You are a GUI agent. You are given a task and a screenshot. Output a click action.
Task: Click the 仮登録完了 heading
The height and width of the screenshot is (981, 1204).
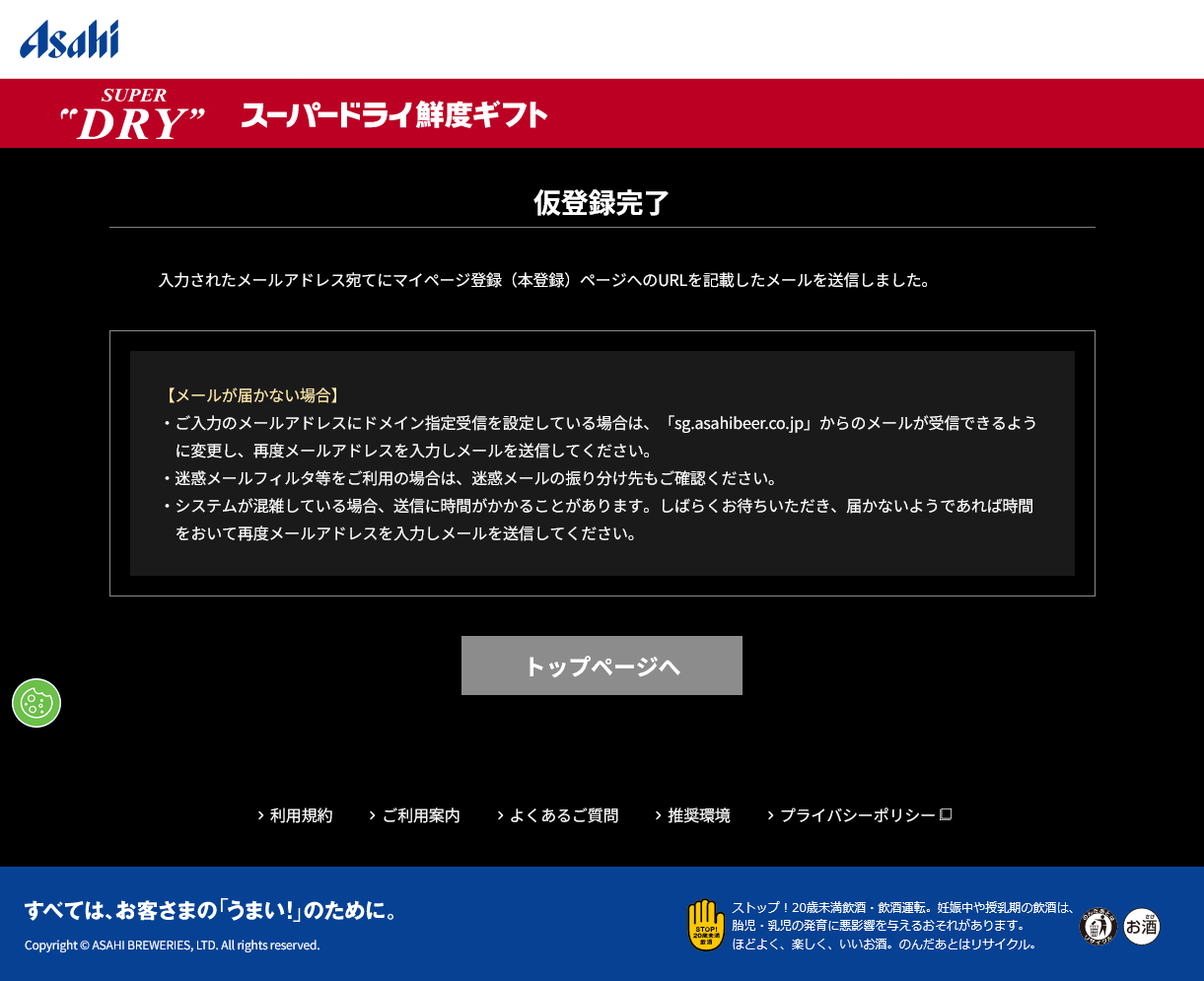tap(602, 202)
